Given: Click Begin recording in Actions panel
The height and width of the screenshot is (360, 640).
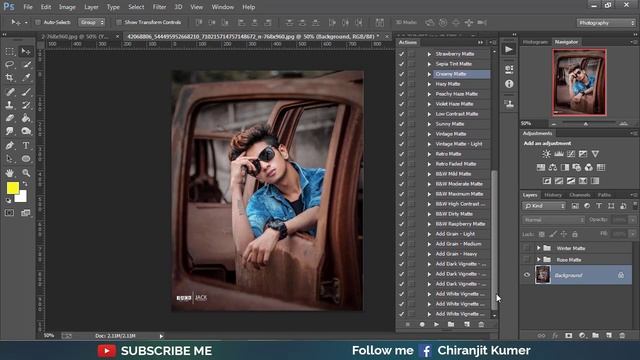Looking at the screenshot, I should [422, 324].
